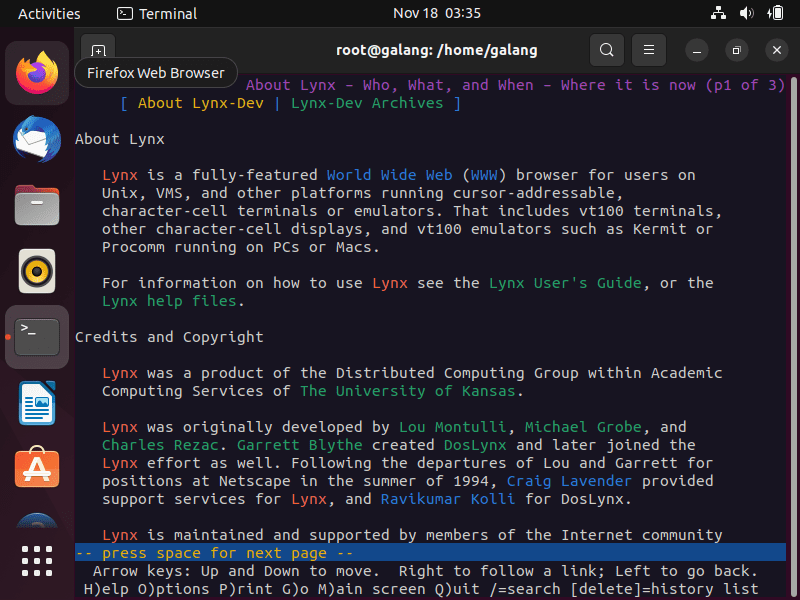Follow the Ravikumar Kolli link

(x=448, y=499)
